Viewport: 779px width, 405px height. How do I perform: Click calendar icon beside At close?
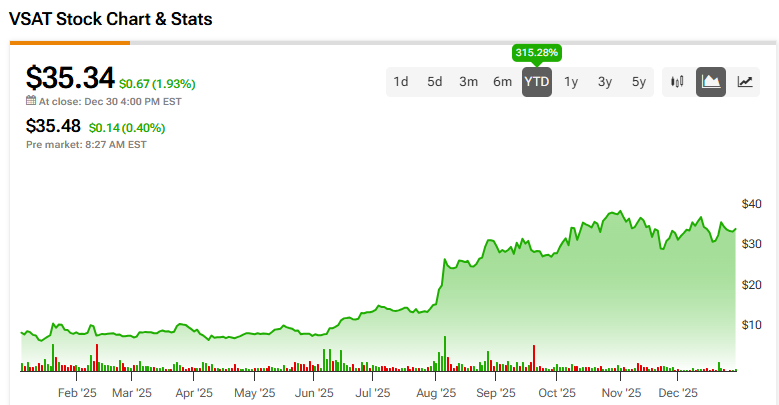(31, 101)
